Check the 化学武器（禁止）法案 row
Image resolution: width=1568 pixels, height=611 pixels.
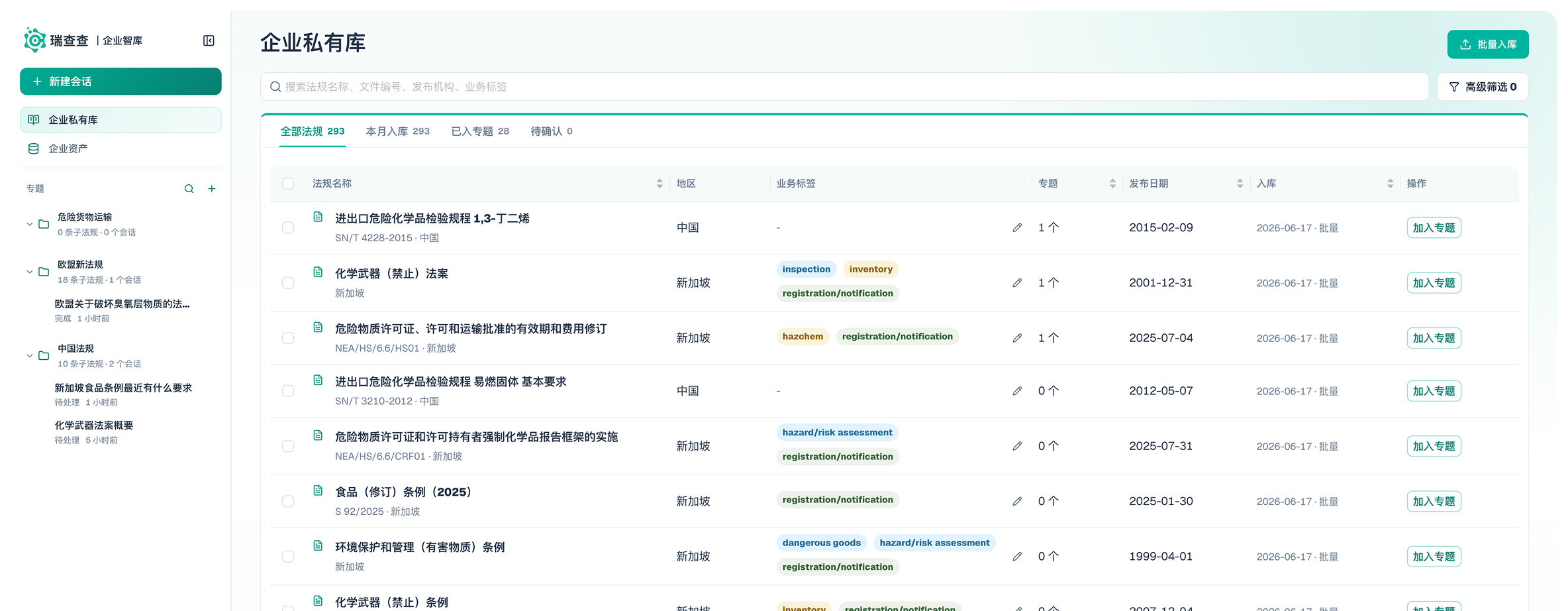pyautogui.click(x=288, y=283)
